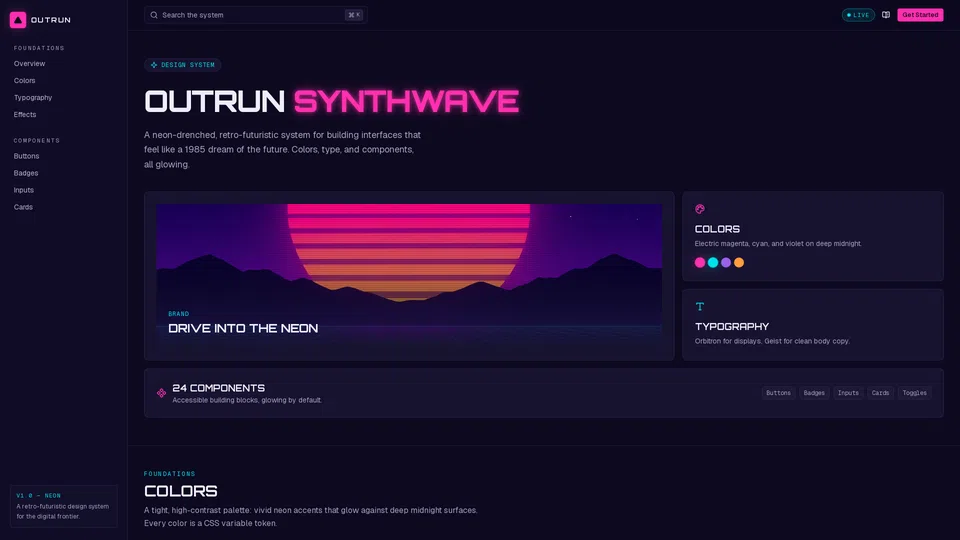Open Overview in the sidebar
The height and width of the screenshot is (540, 960).
click(29, 64)
